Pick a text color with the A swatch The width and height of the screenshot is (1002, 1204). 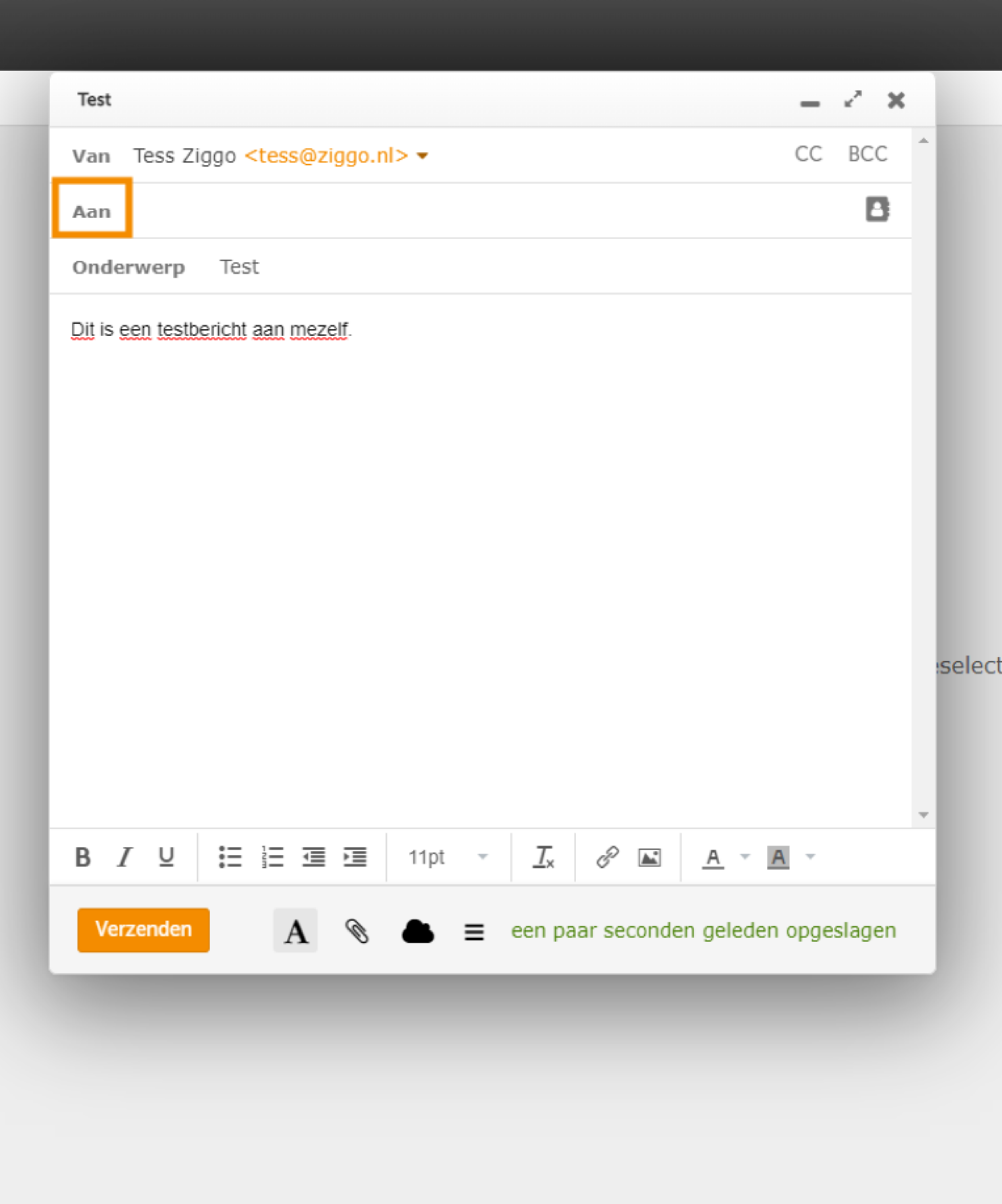point(713,856)
